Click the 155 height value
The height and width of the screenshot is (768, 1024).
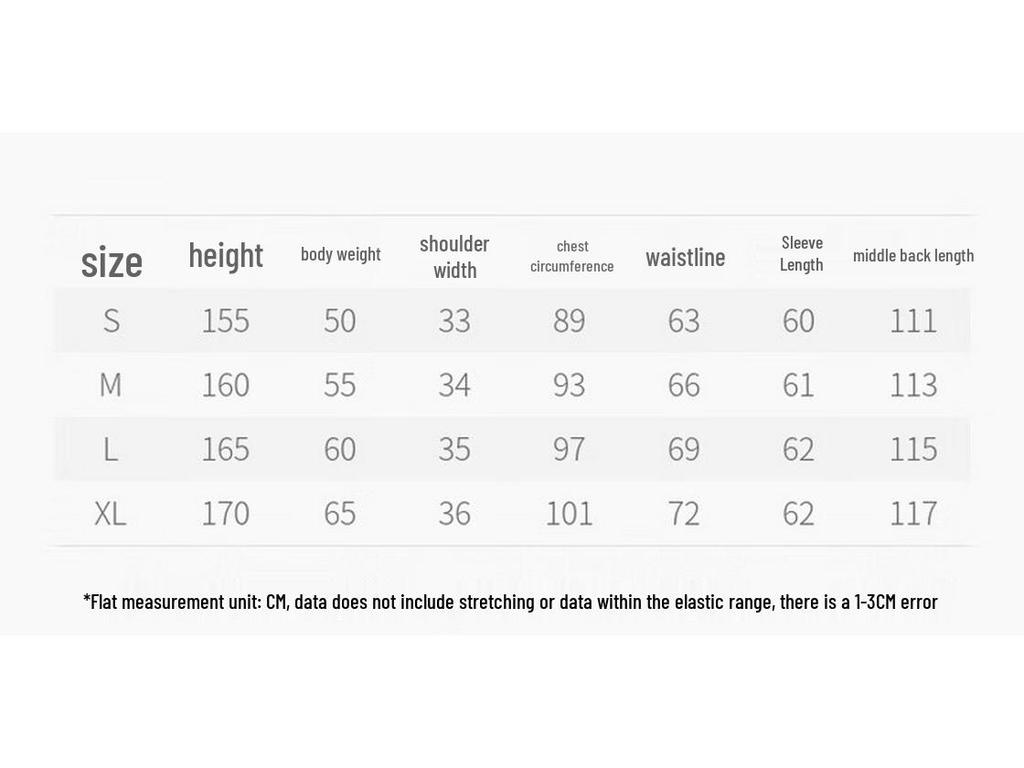[225, 321]
